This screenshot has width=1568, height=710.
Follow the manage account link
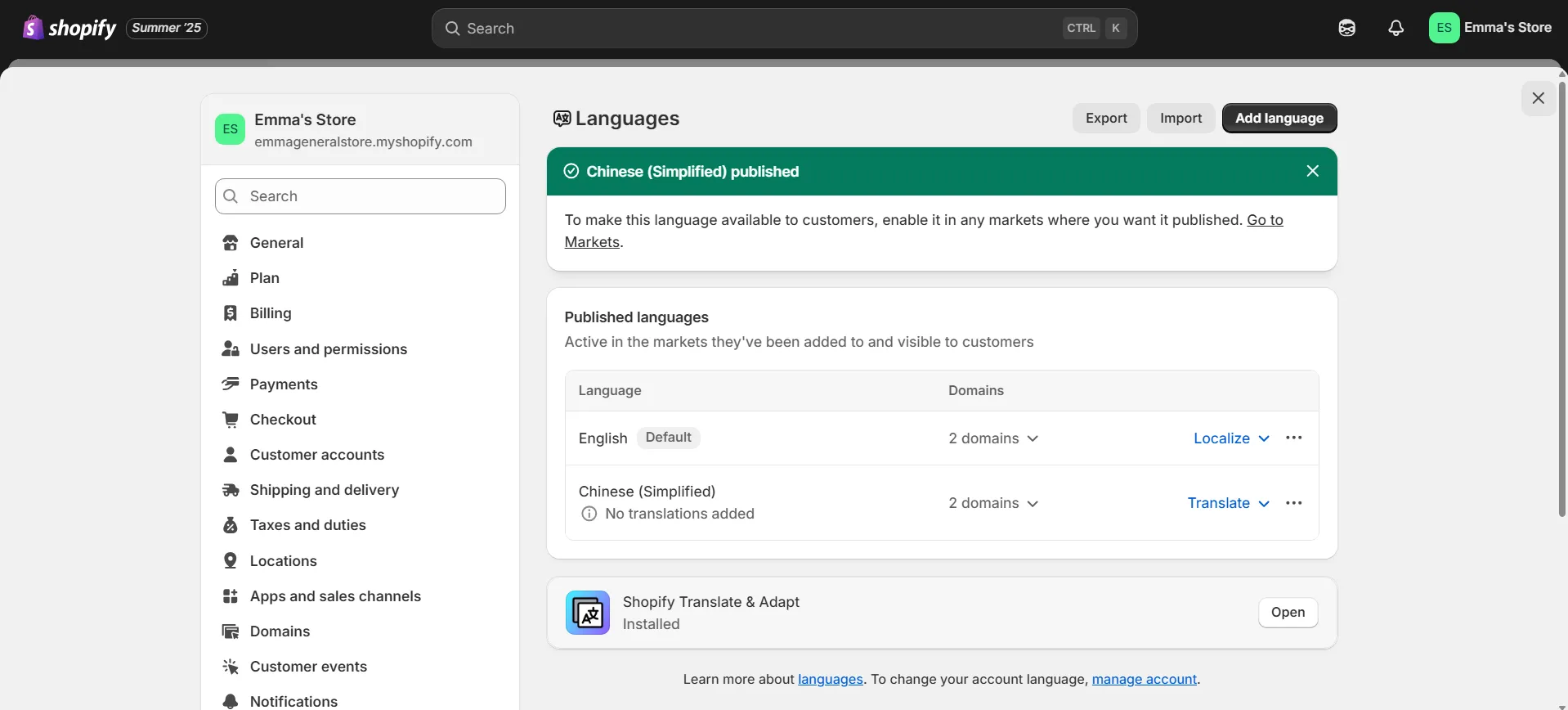[x=1144, y=679]
